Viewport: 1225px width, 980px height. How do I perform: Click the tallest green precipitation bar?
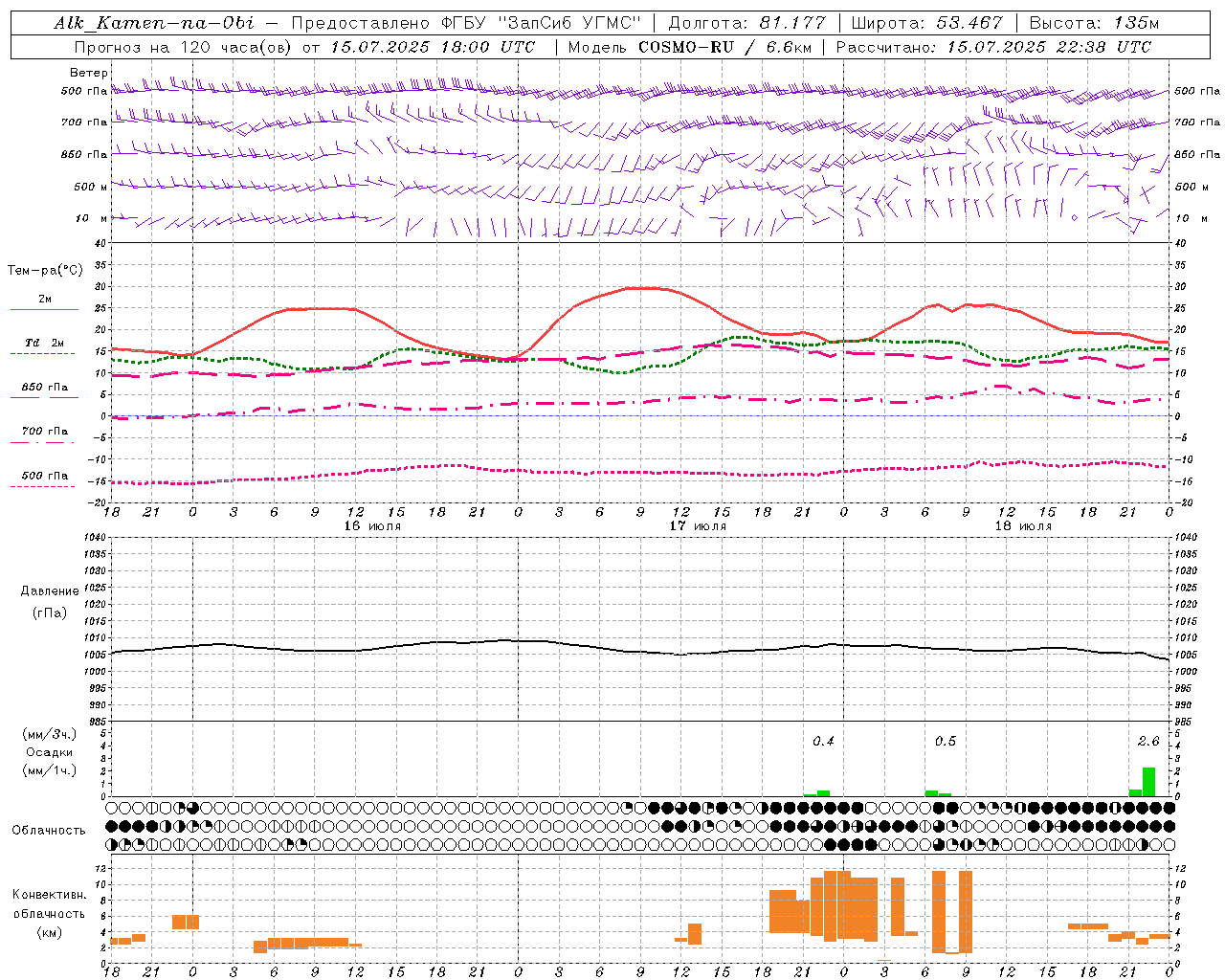(x=1148, y=782)
